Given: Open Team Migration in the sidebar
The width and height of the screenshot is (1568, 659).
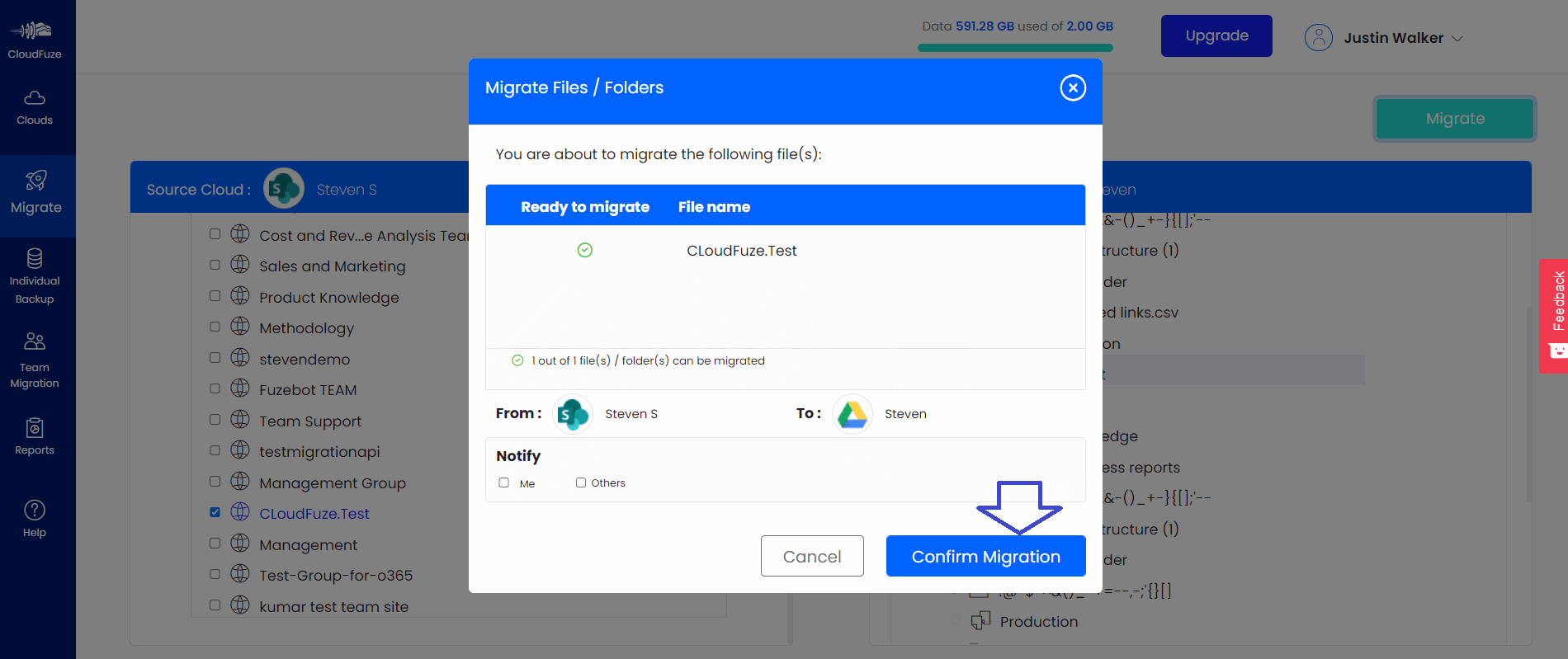Looking at the screenshot, I should point(35,360).
